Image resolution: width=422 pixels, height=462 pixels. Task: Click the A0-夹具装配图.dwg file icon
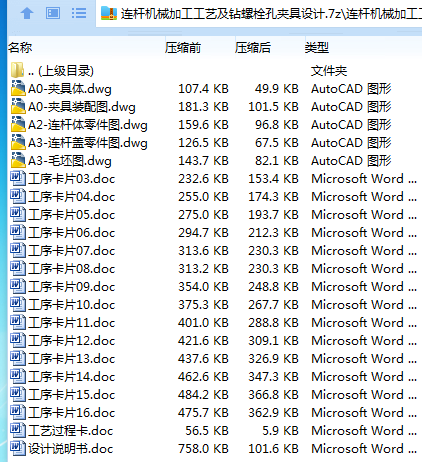18,106
